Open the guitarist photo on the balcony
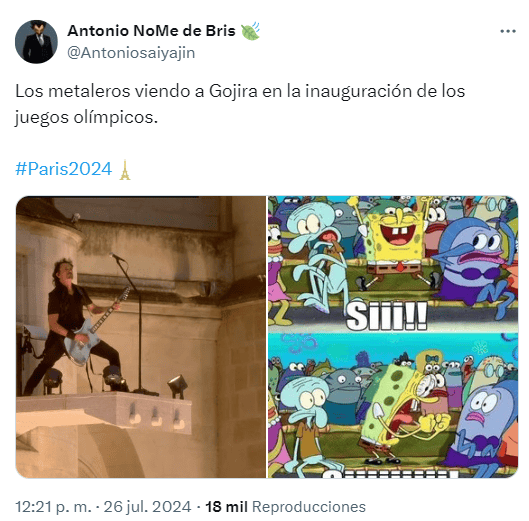 pos(141,337)
